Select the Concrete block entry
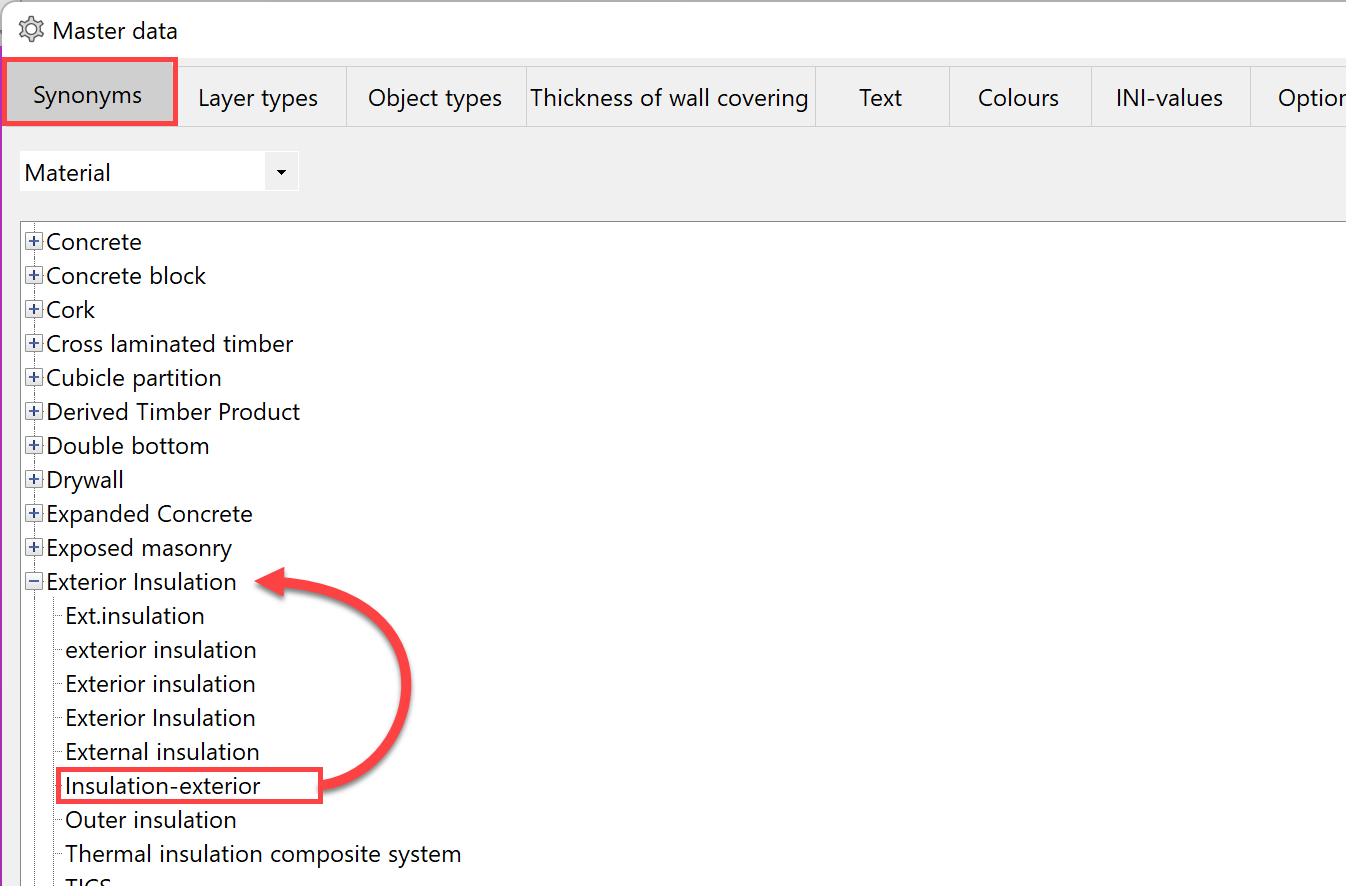The width and height of the screenshot is (1346, 886). point(126,276)
